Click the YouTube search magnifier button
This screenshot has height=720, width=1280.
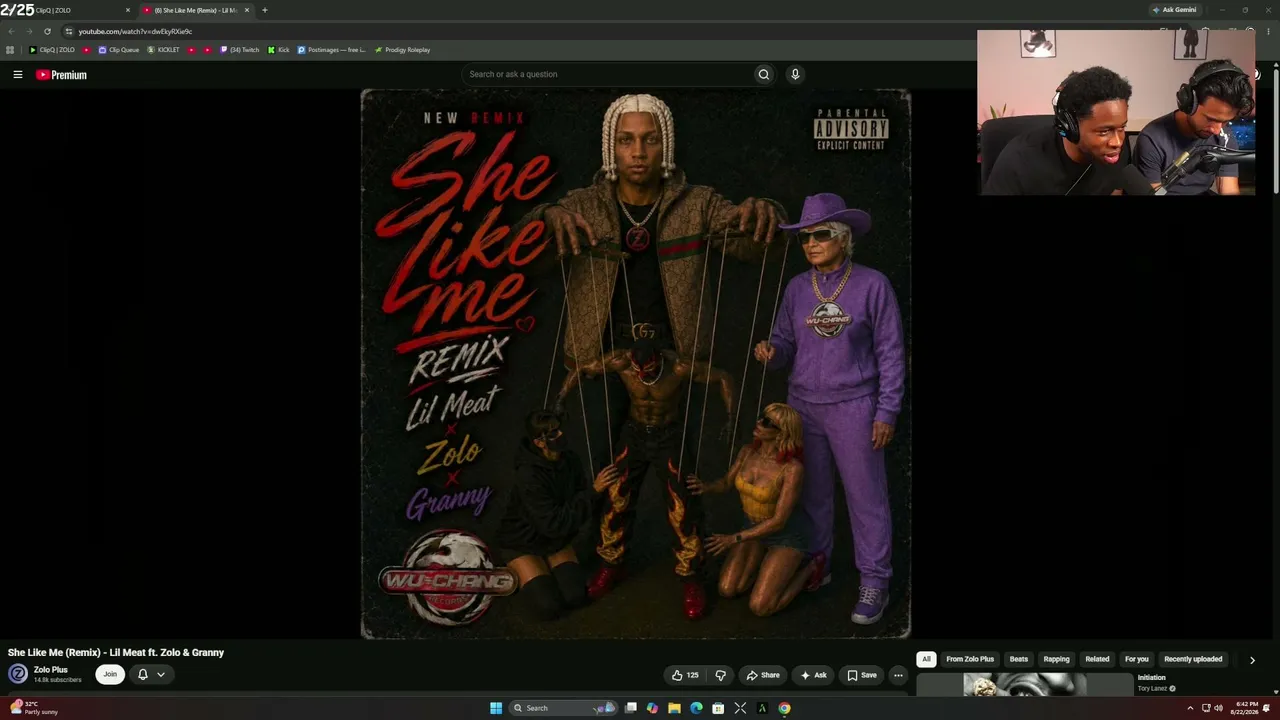[x=764, y=74]
